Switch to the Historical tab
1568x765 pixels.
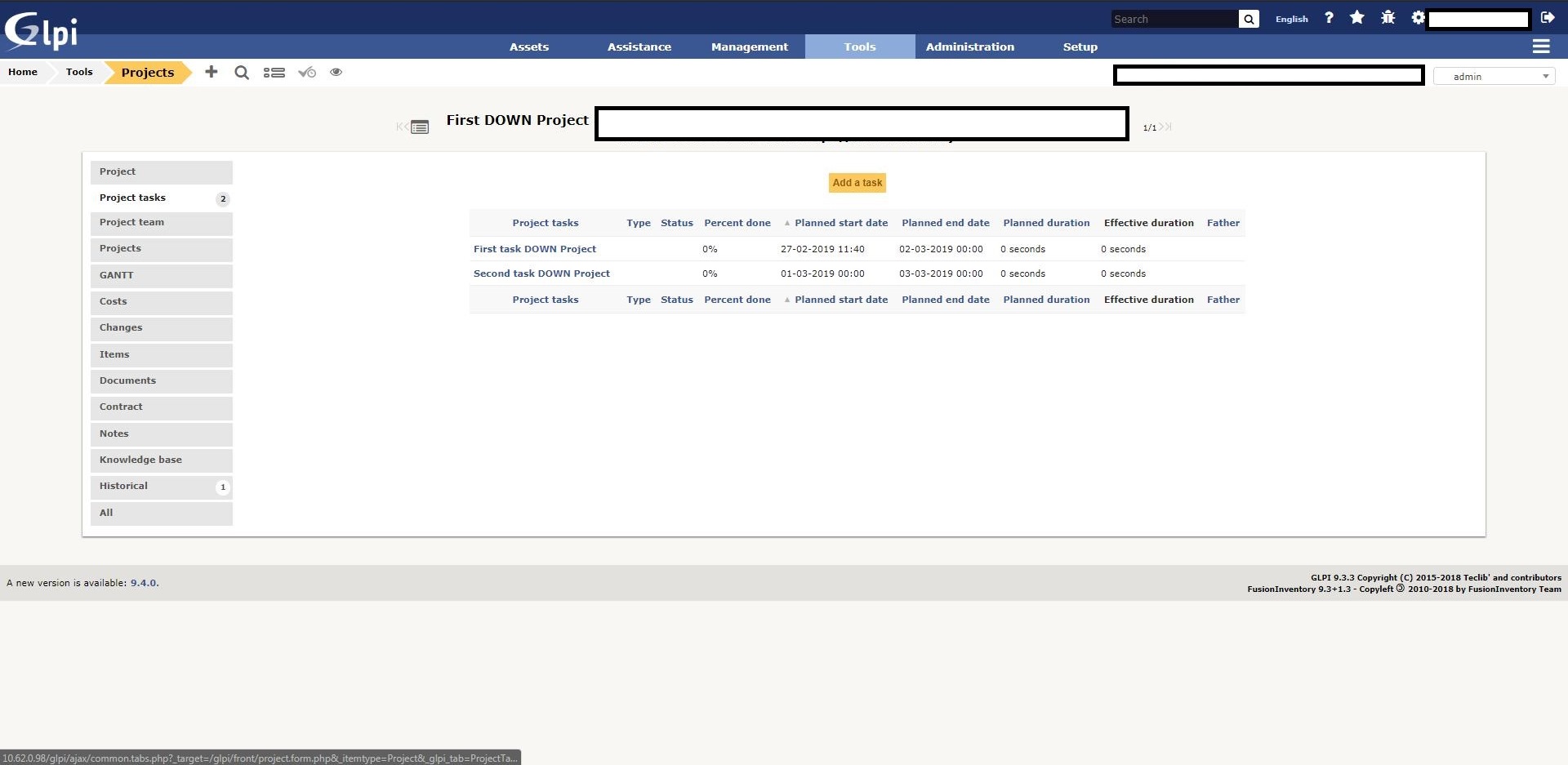point(162,487)
